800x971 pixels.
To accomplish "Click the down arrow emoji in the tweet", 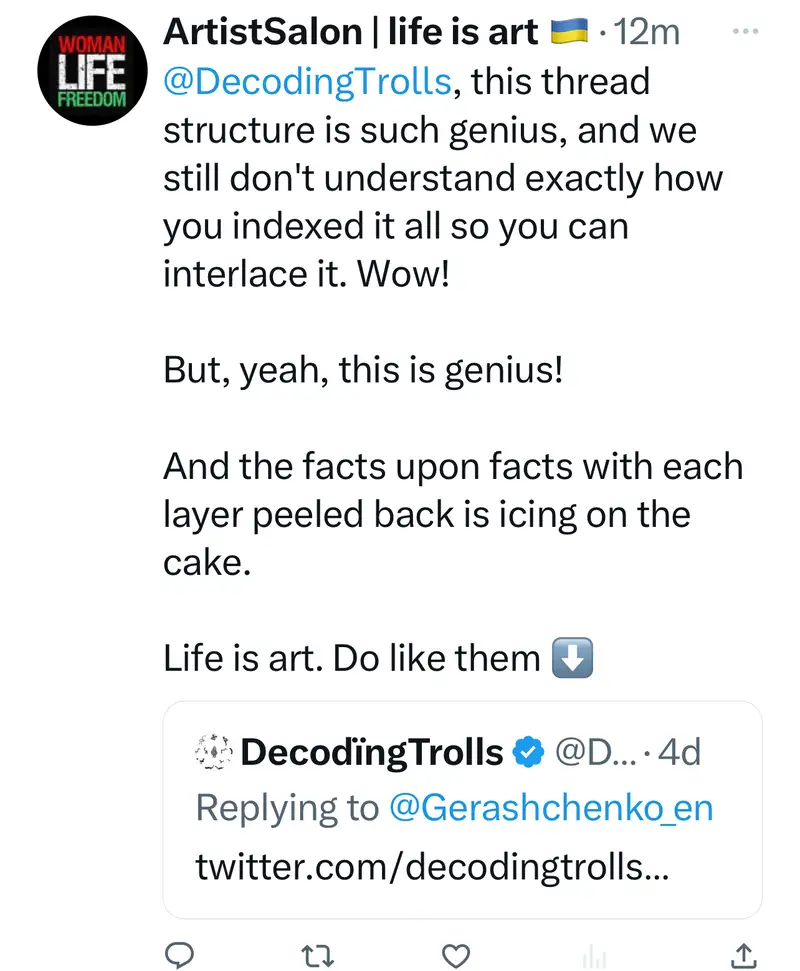I will [x=573, y=659].
